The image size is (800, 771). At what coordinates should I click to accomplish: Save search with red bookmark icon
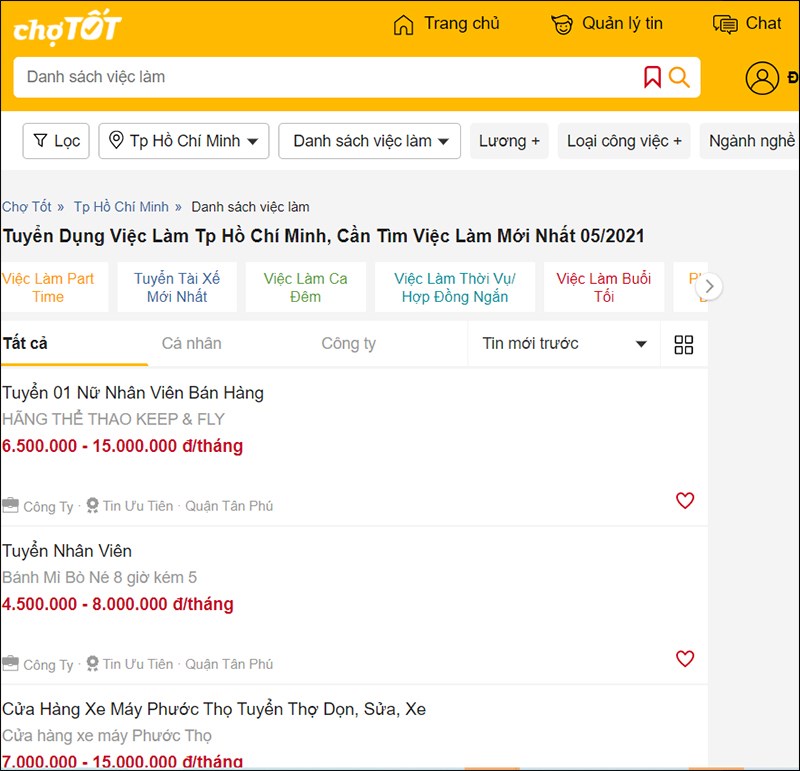click(652, 77)
